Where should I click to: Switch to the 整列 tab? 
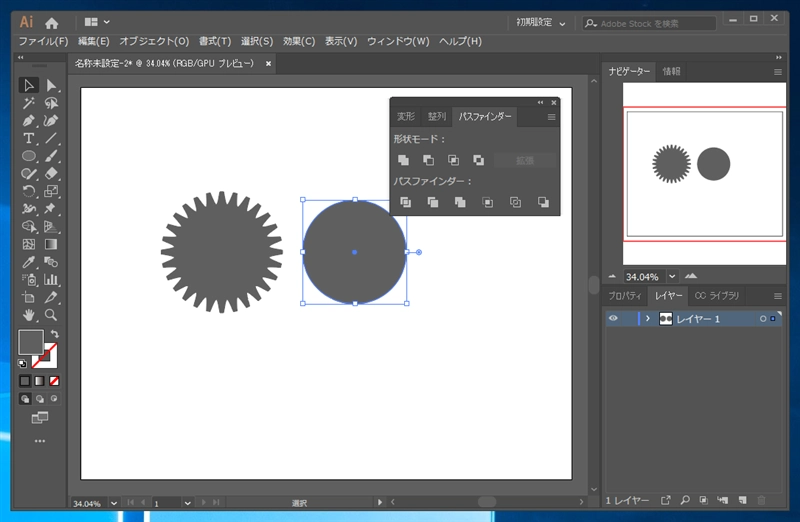437,117
